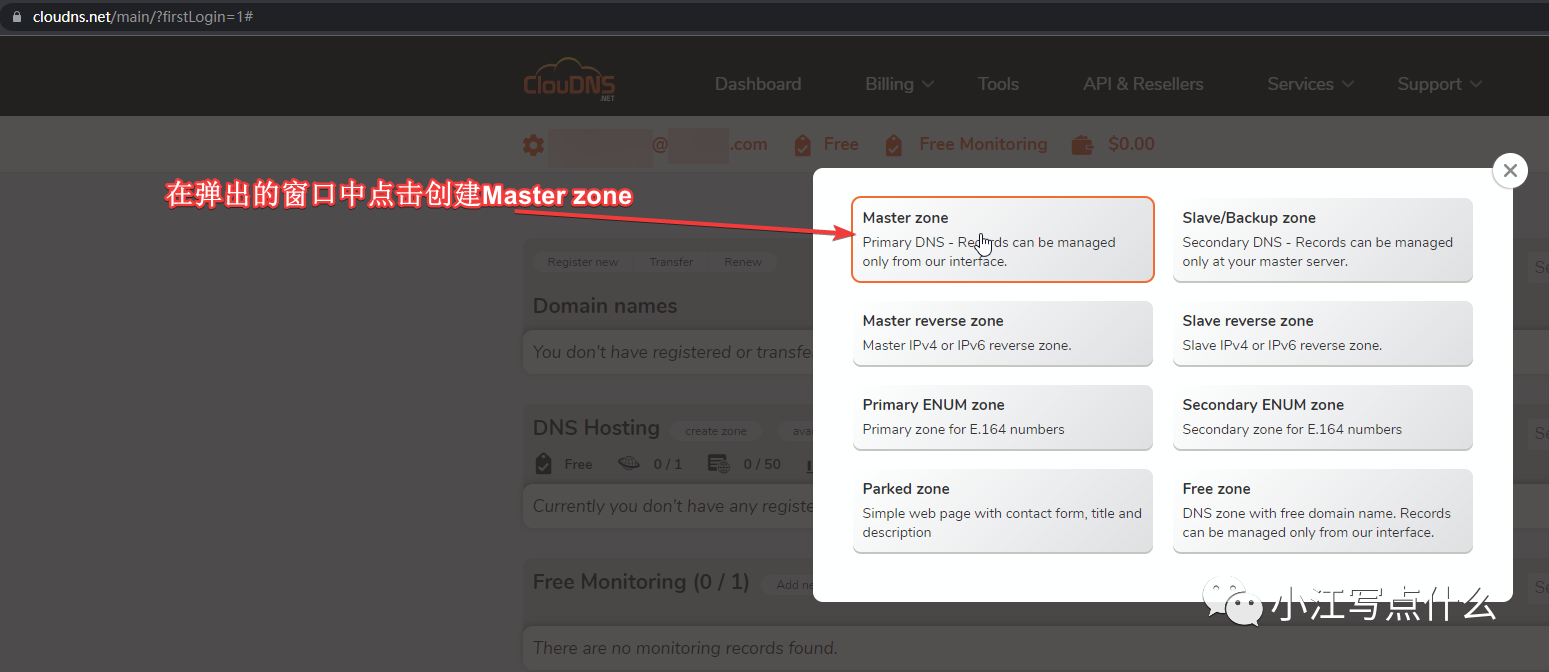Open the Tools page
Viewport: 1549px width, 672px height.
click(x=998, y=84)
